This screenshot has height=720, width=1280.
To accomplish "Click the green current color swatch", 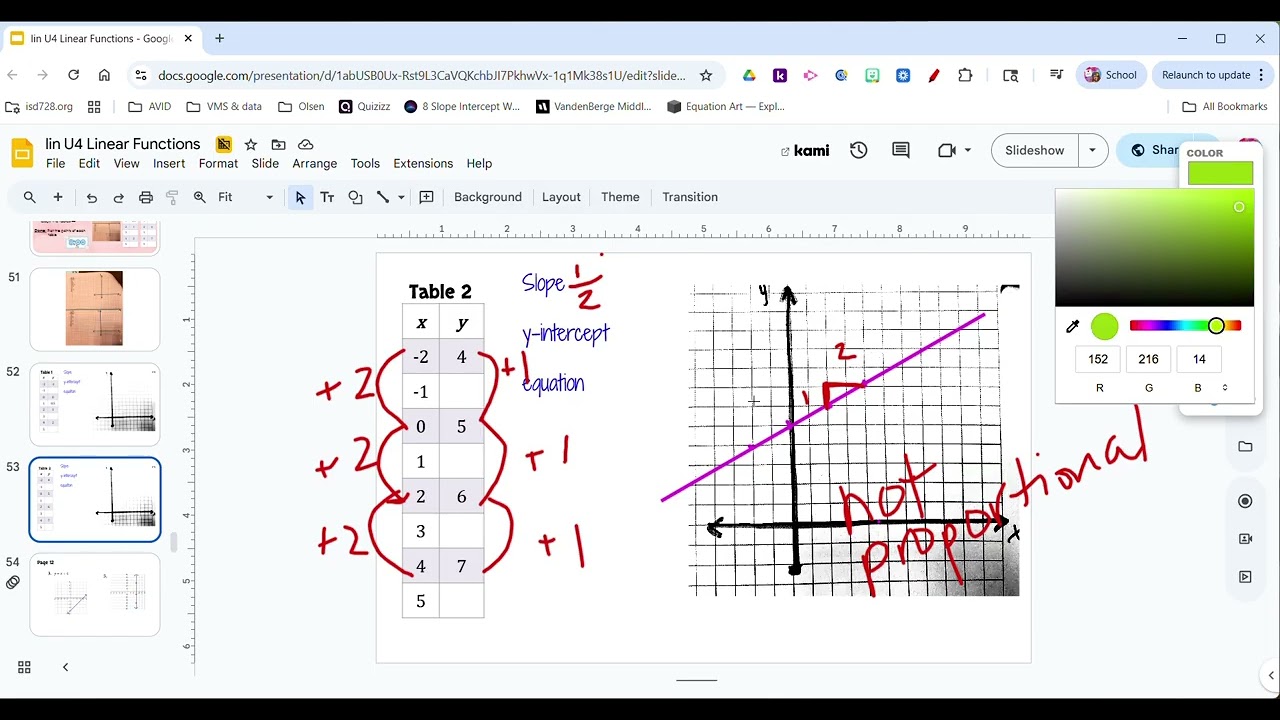I will pyautogui.click(x=1105, y=326).
